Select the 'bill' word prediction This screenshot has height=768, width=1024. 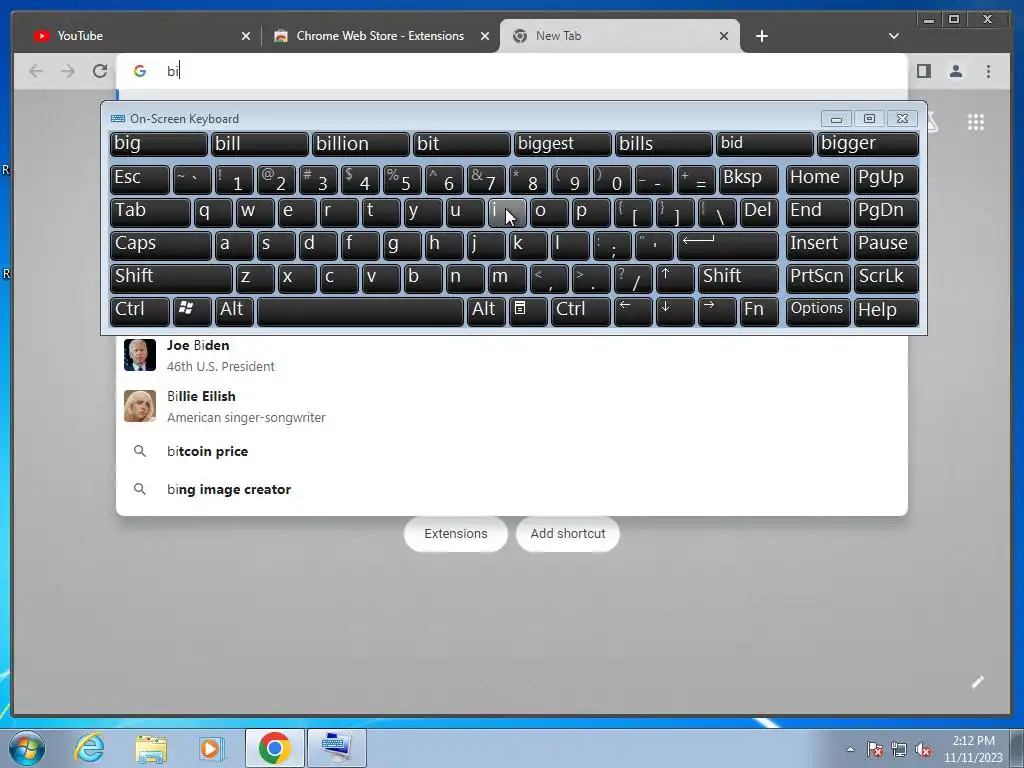coord(259,144)
